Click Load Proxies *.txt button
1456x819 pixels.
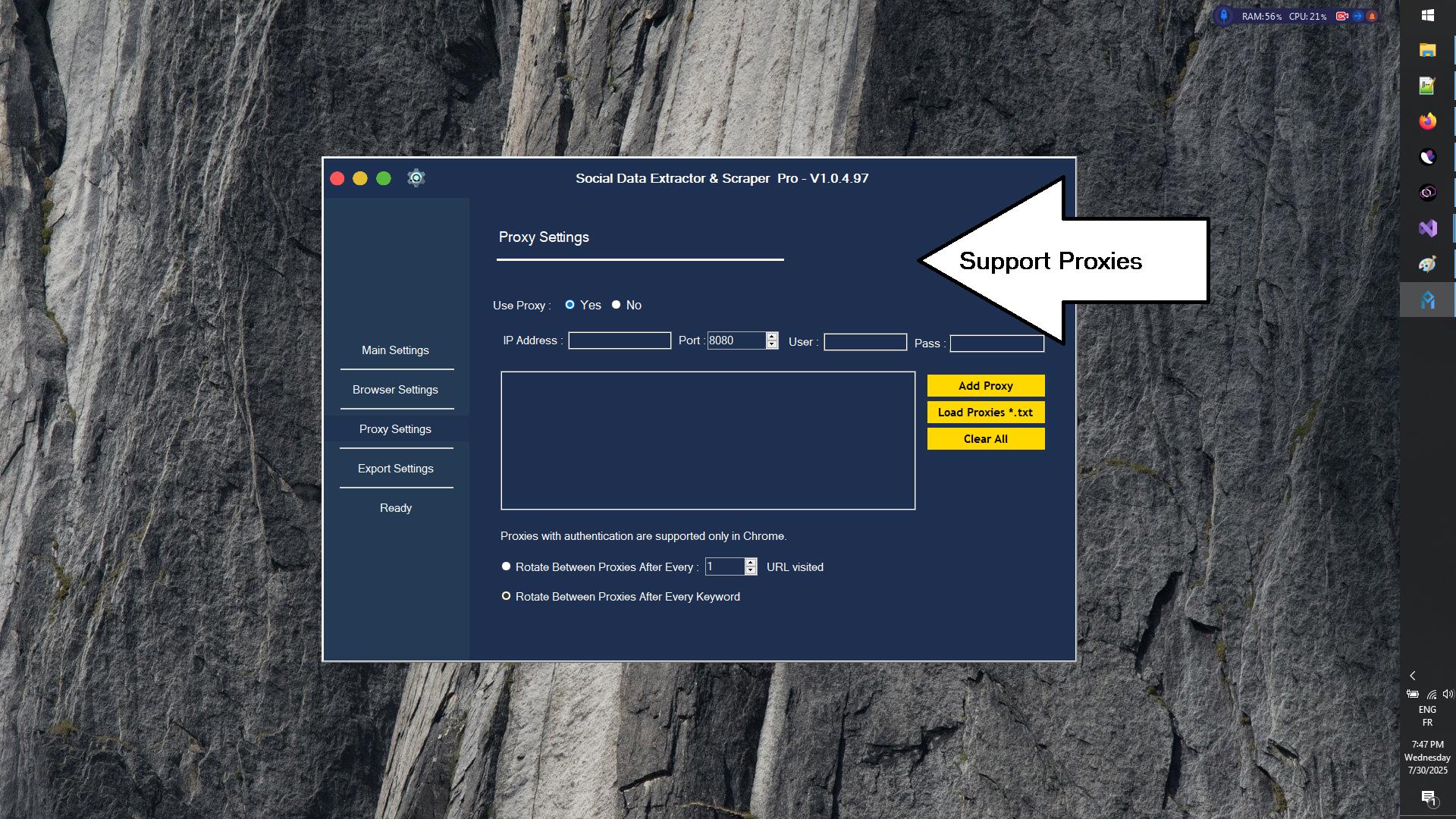(x=985, y=413)
